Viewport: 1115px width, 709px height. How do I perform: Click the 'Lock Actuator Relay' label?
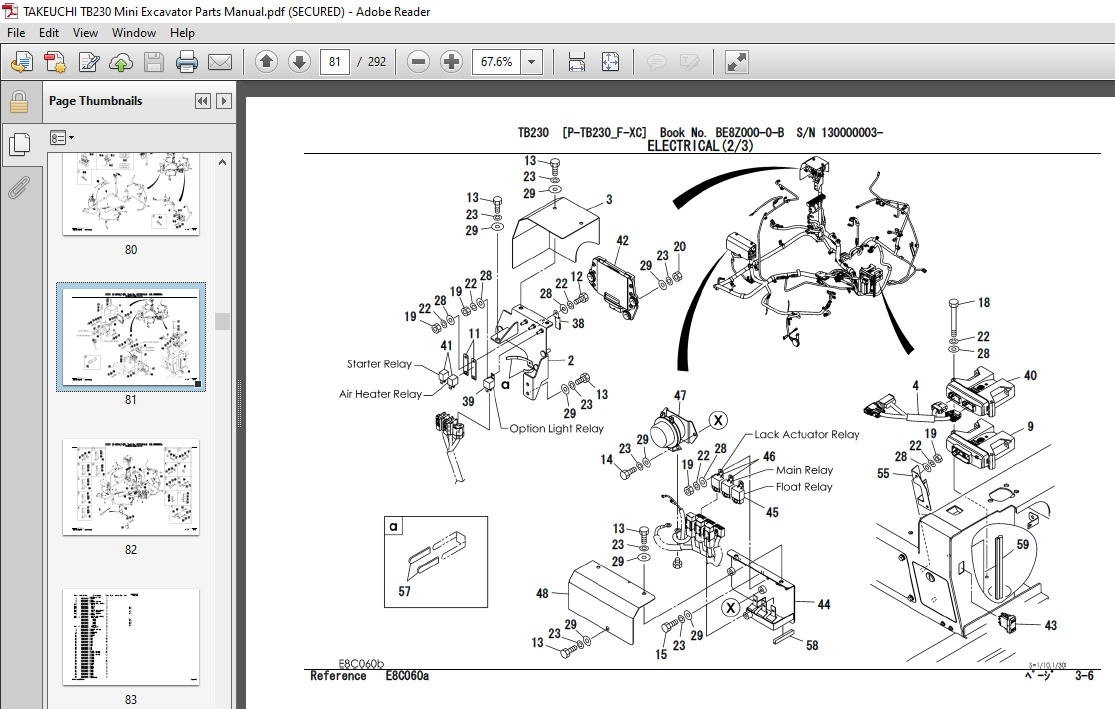[x=806, y=435]
